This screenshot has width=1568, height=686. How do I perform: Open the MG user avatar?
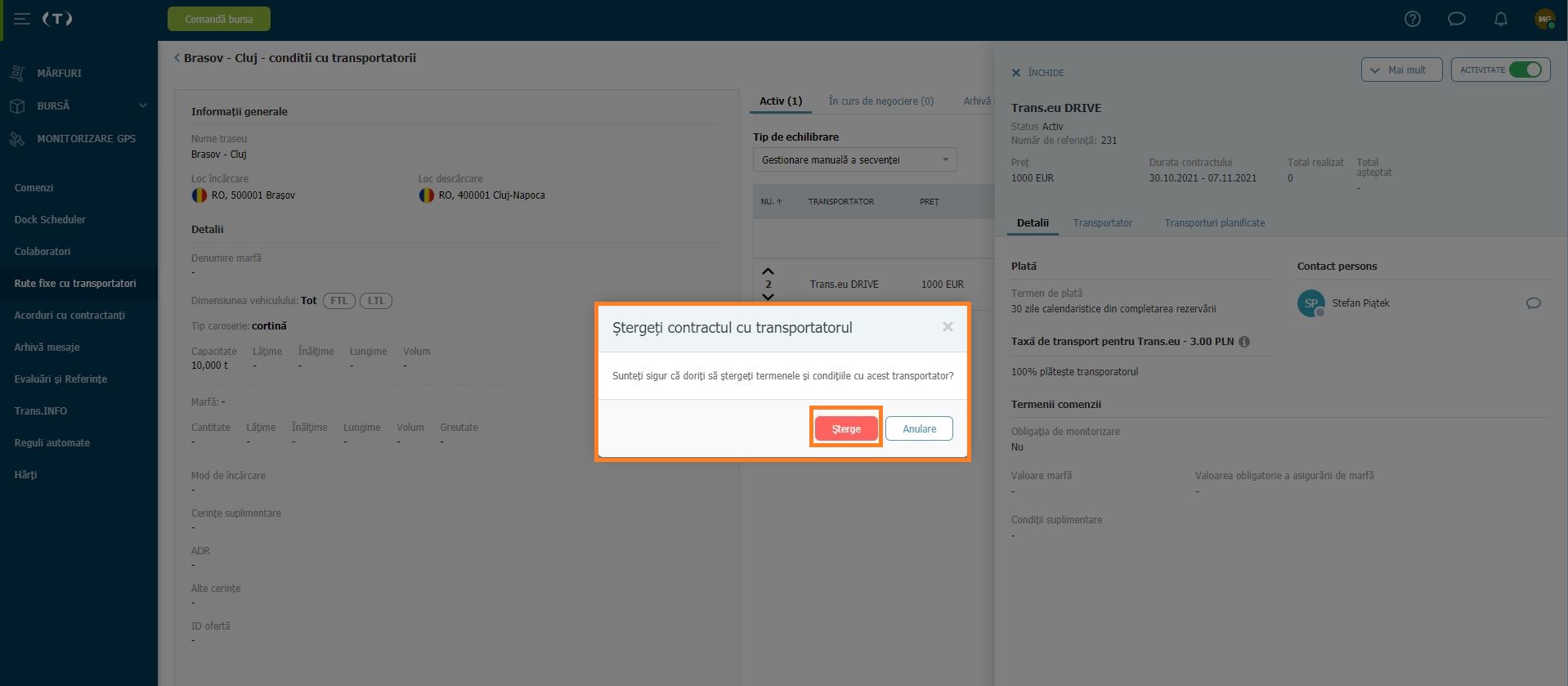point(1544,19)
